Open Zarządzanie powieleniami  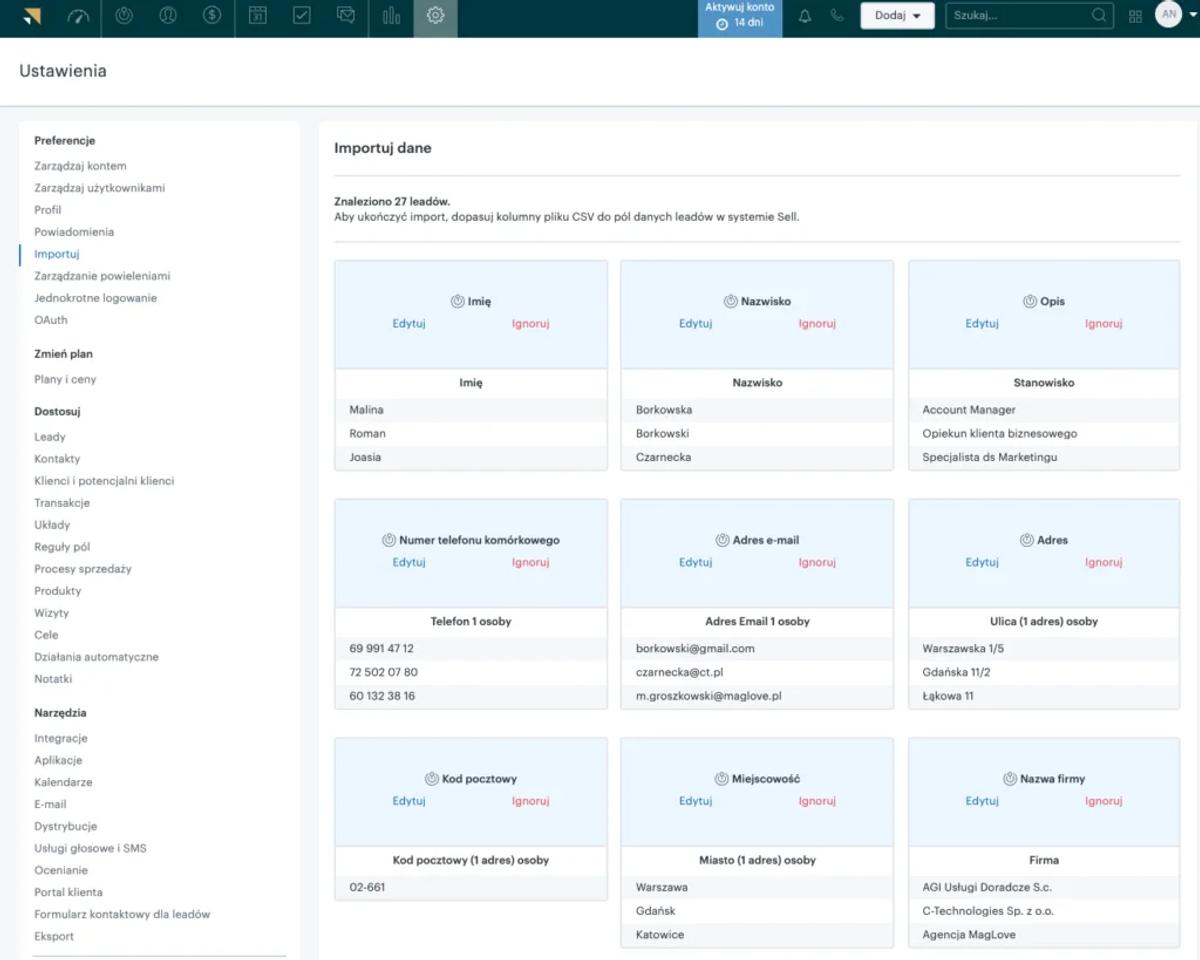(102, 276)
